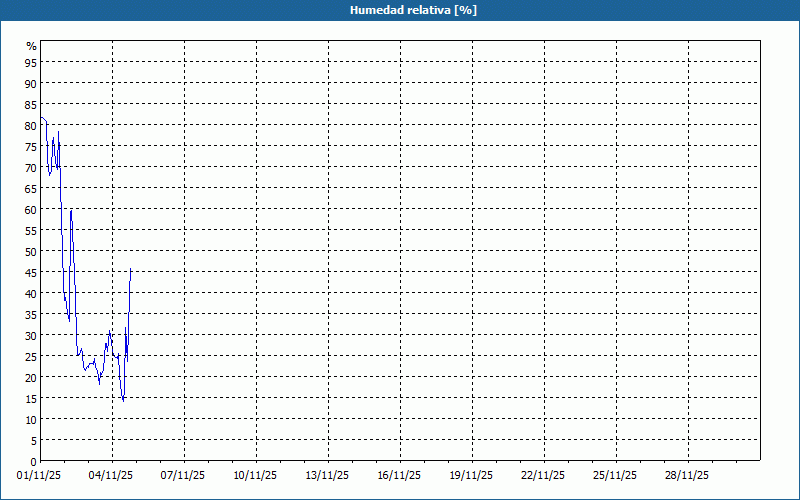Click the 16/11/25 date label
This screenshot has height=500, width=800.
399,476
